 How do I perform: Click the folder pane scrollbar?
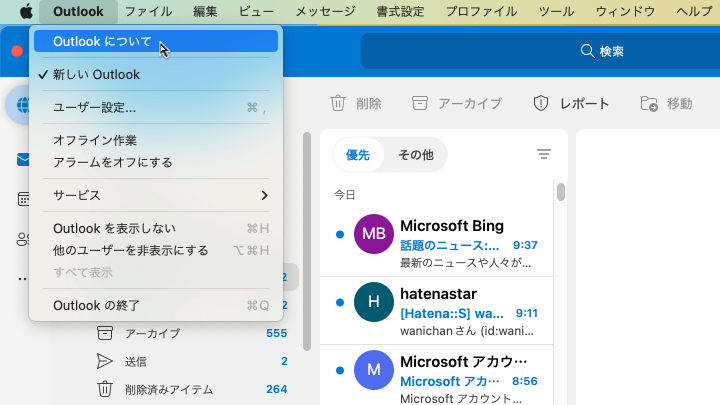click(x=307, y=242)
